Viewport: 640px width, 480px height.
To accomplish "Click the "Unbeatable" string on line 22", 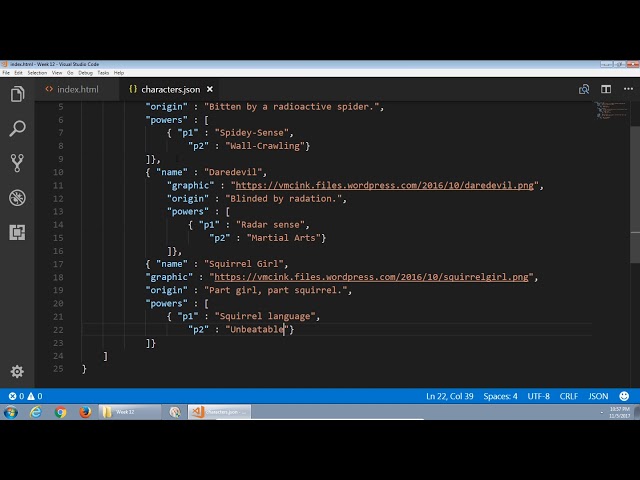I will pyautogui.click(x=257, y=329).
